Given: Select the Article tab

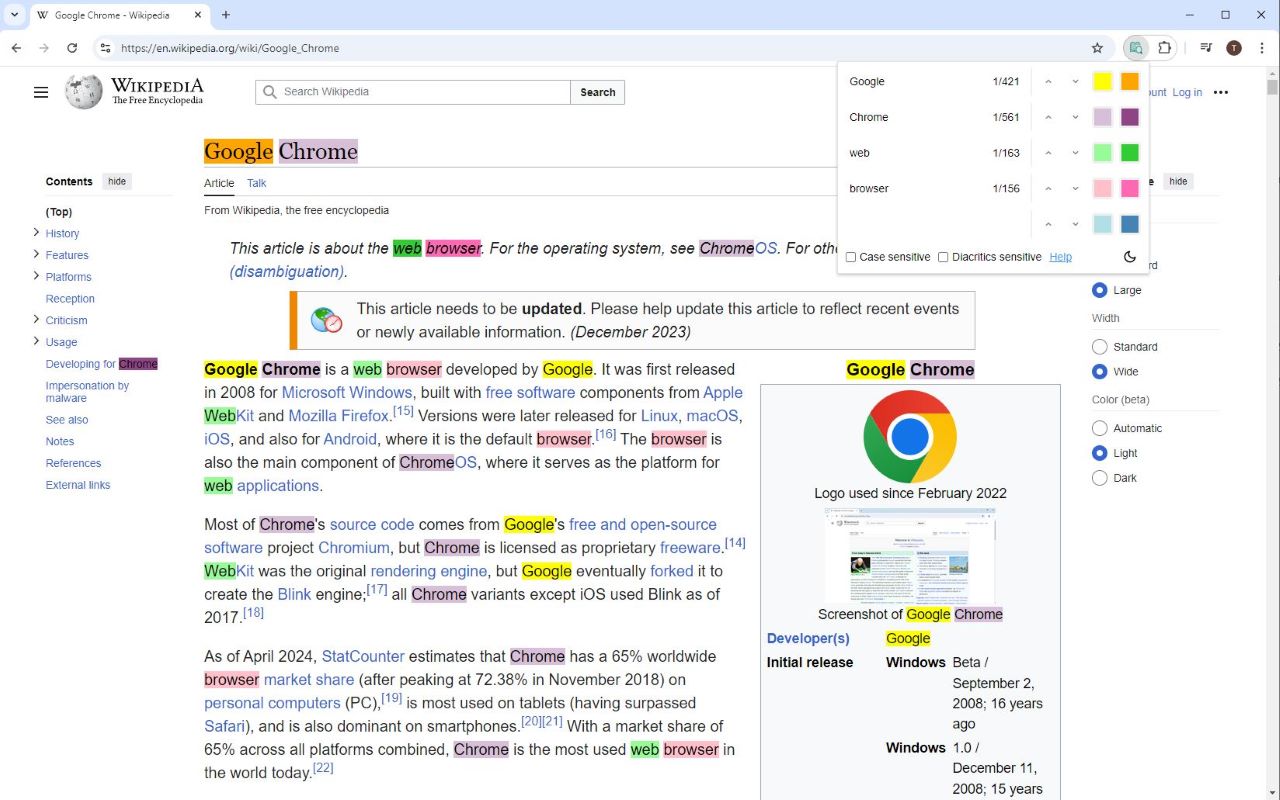Looking at the screenshot, I should [219, 183].
